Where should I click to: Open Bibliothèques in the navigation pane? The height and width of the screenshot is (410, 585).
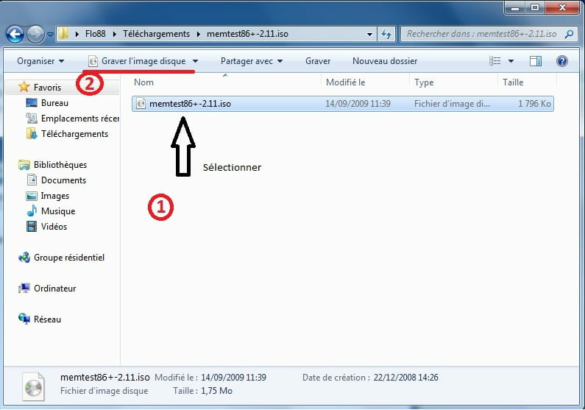pos(60,165)
